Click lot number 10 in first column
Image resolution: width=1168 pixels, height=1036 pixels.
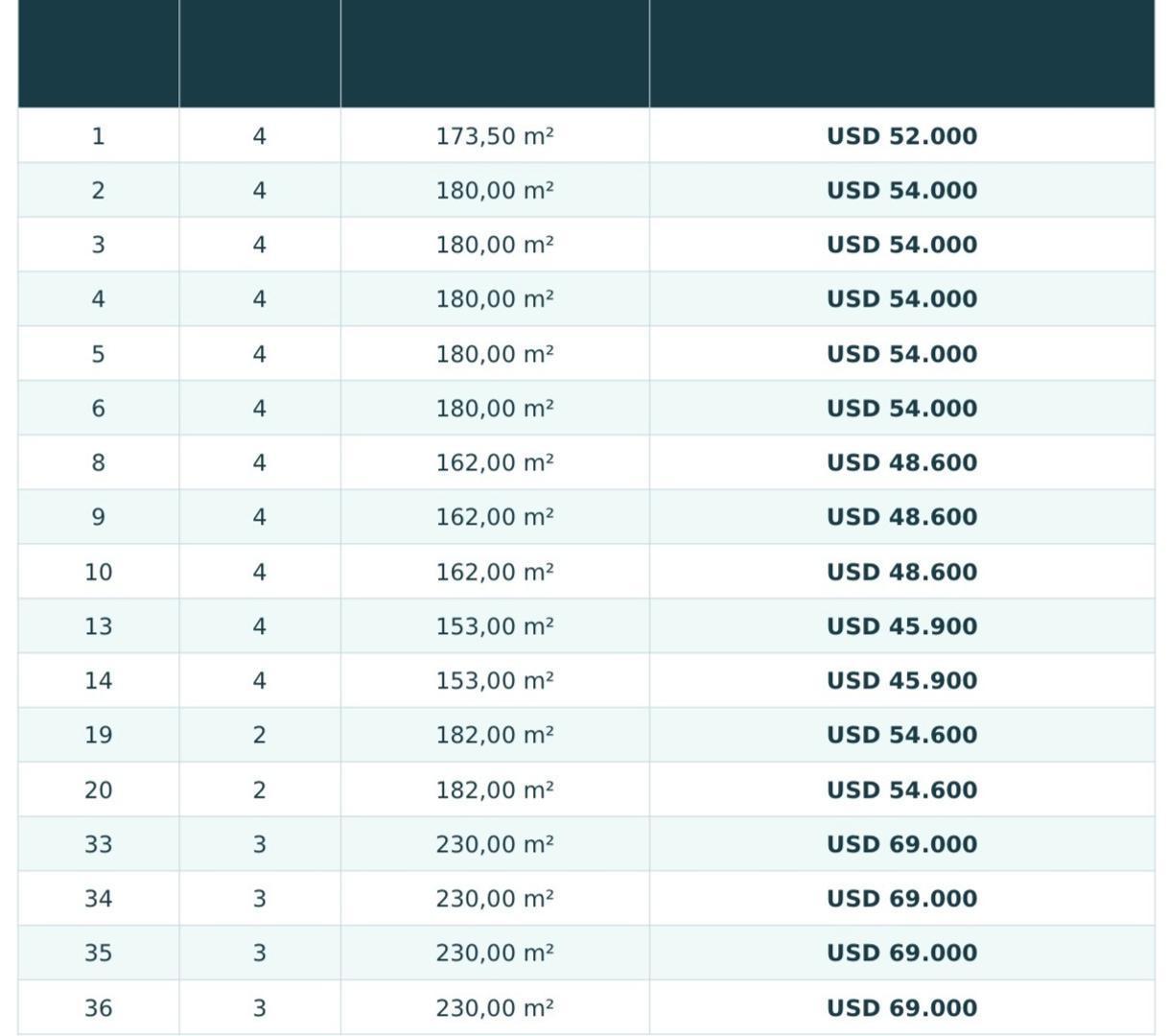coord(98,573)
